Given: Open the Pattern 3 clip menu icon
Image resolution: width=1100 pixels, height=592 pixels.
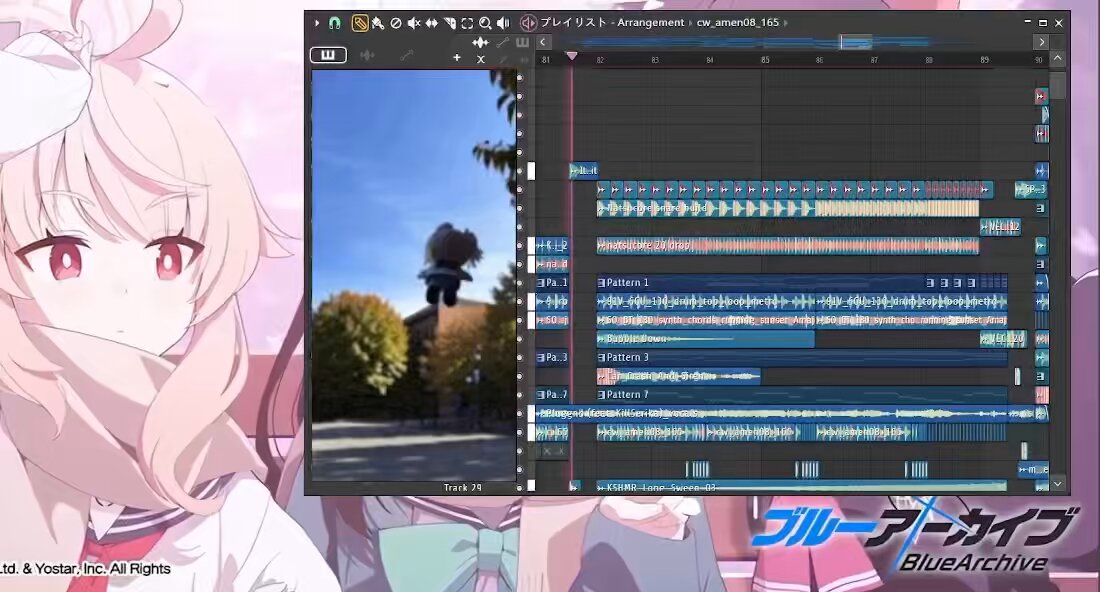Looking at the screenshot, I should click(x=601, y=358).
